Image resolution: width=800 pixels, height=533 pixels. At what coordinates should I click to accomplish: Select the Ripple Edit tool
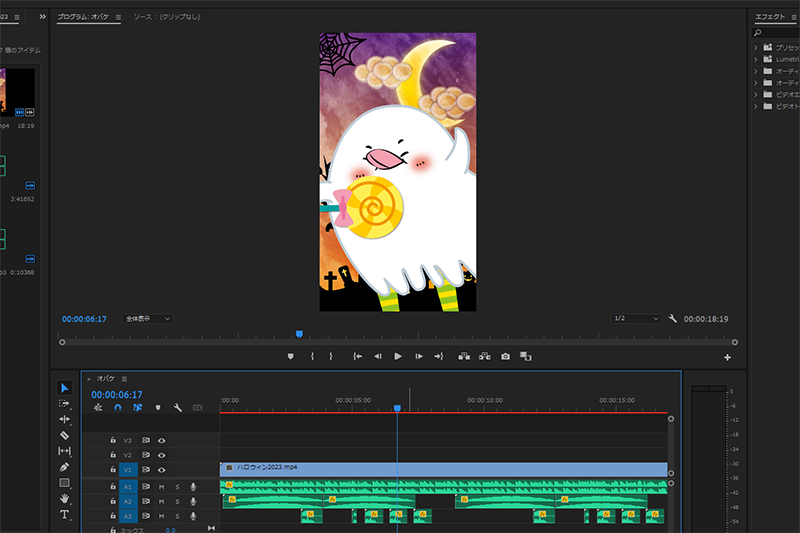pos(65,419)
